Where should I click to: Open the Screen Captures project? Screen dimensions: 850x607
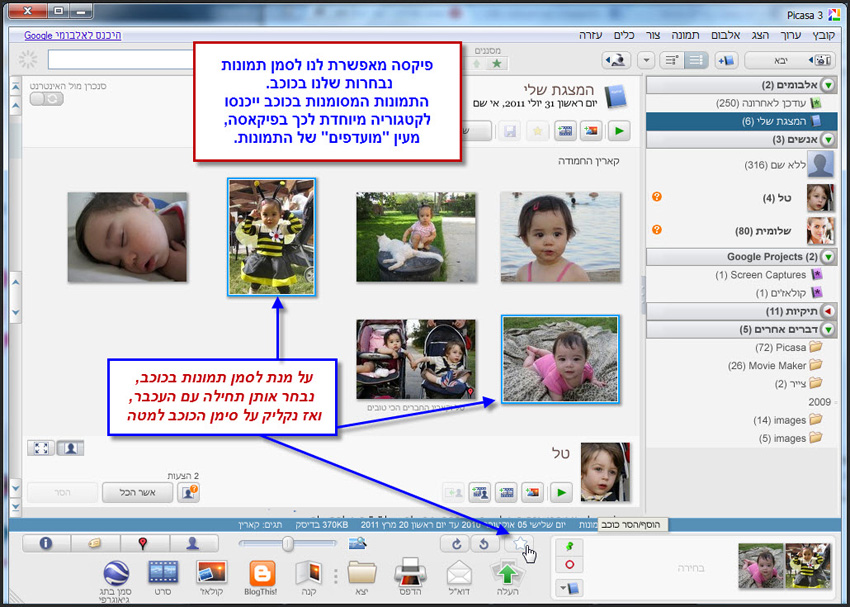coord(740,275)
